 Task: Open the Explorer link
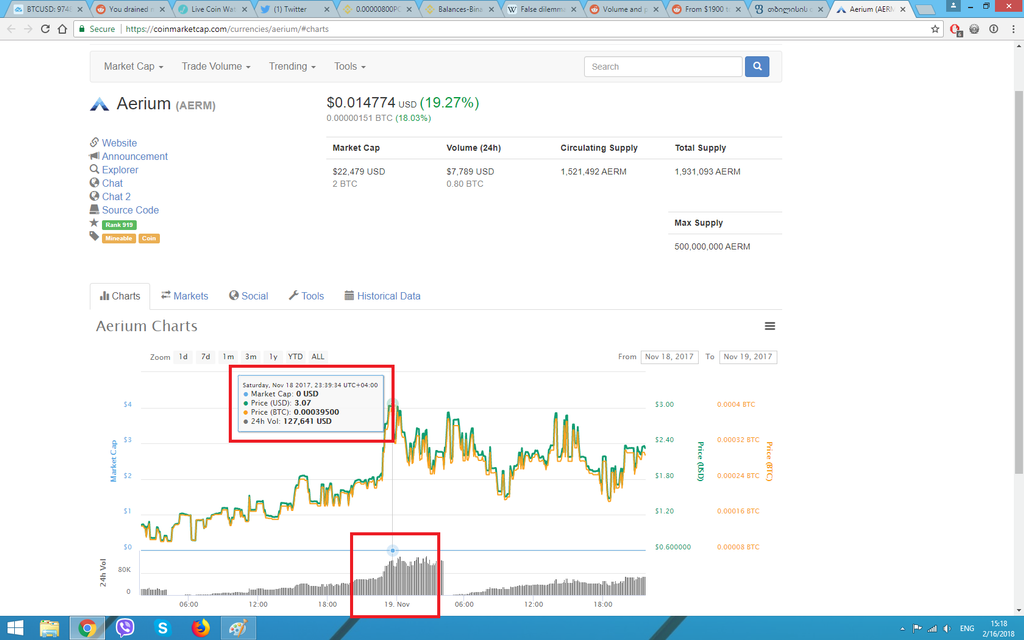point(120,170)
